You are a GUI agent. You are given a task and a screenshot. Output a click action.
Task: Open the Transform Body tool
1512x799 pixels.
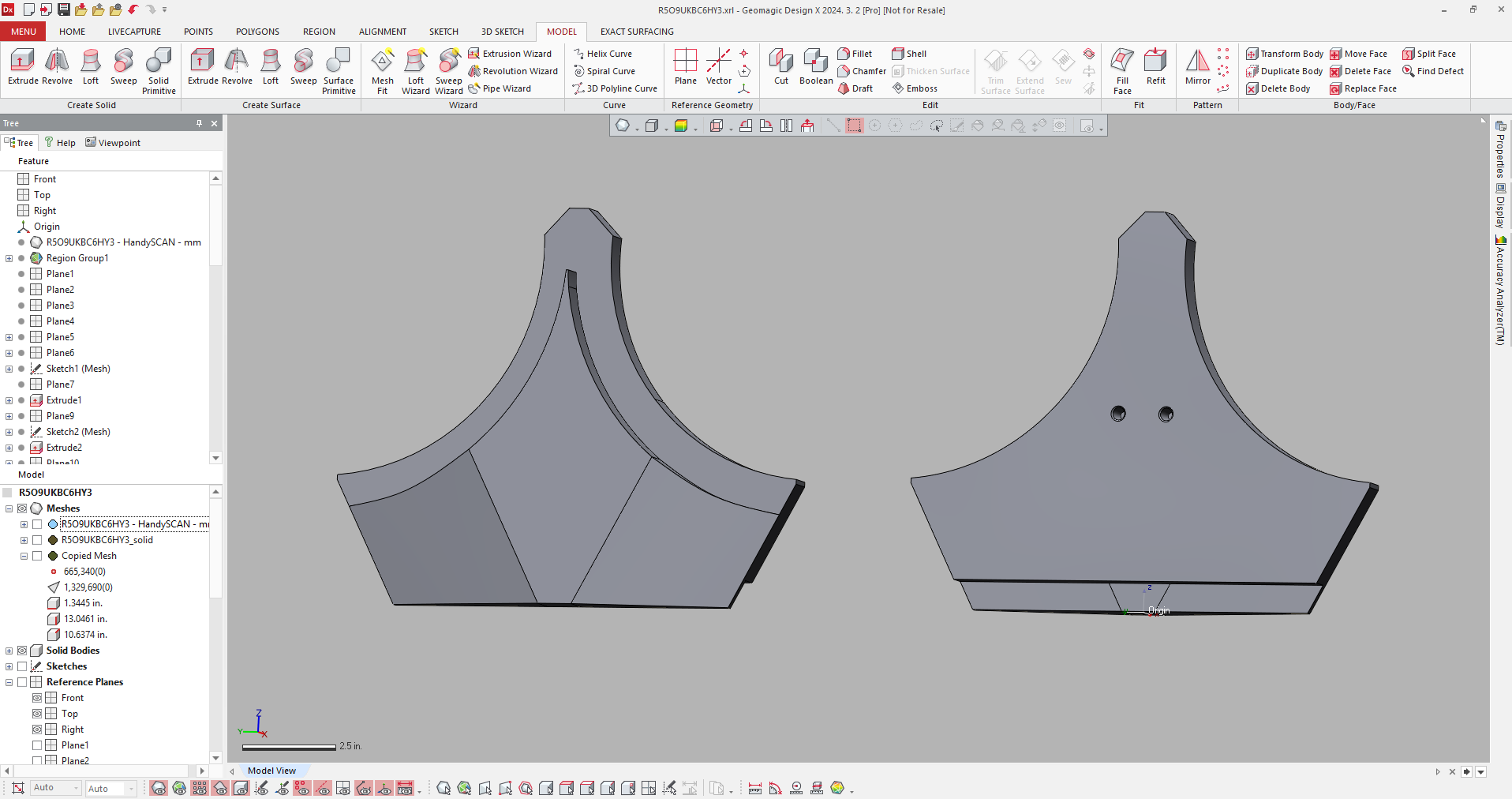coord(1285,54)
